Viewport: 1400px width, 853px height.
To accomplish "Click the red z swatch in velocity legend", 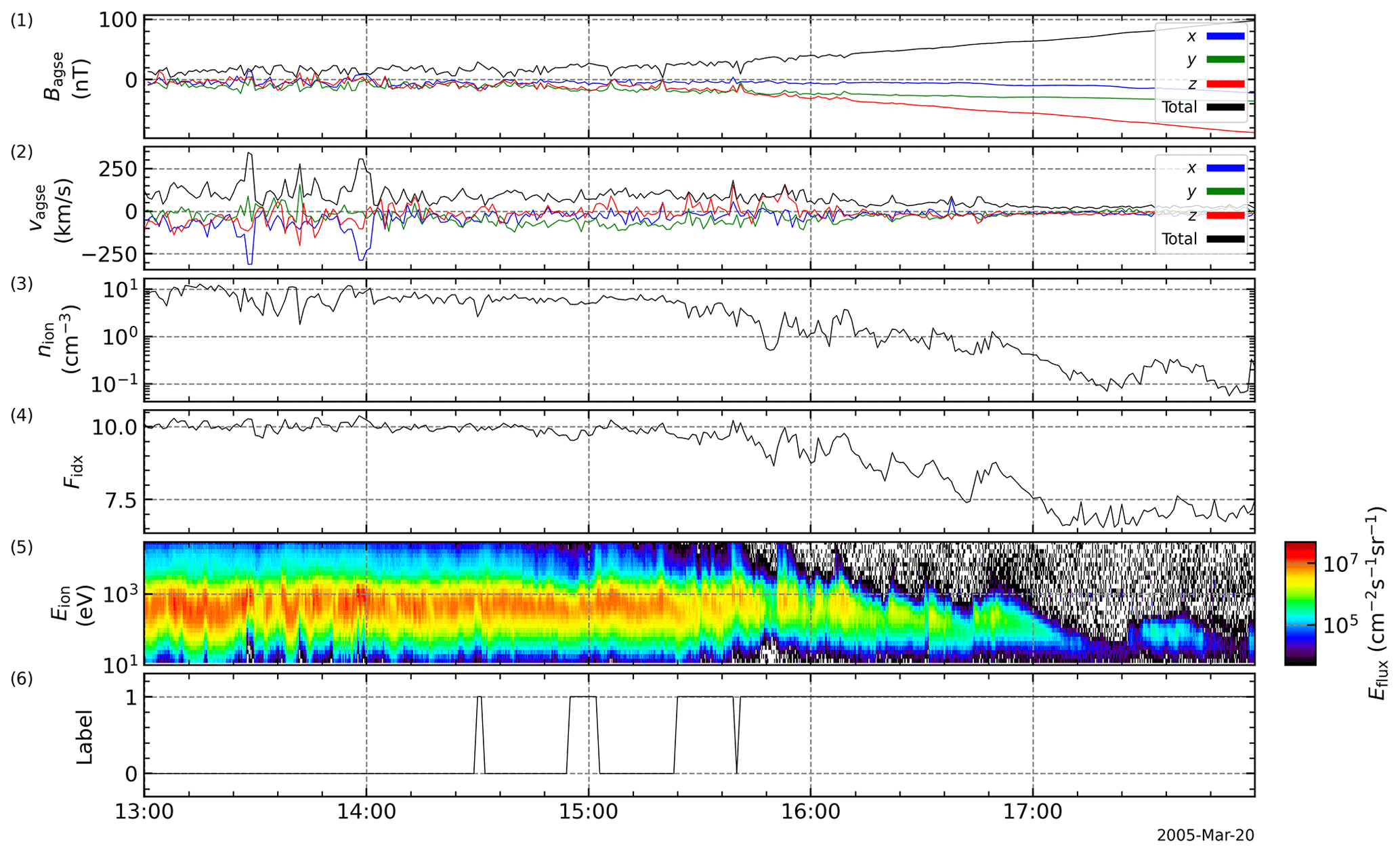I will [x=1225, y=215].
